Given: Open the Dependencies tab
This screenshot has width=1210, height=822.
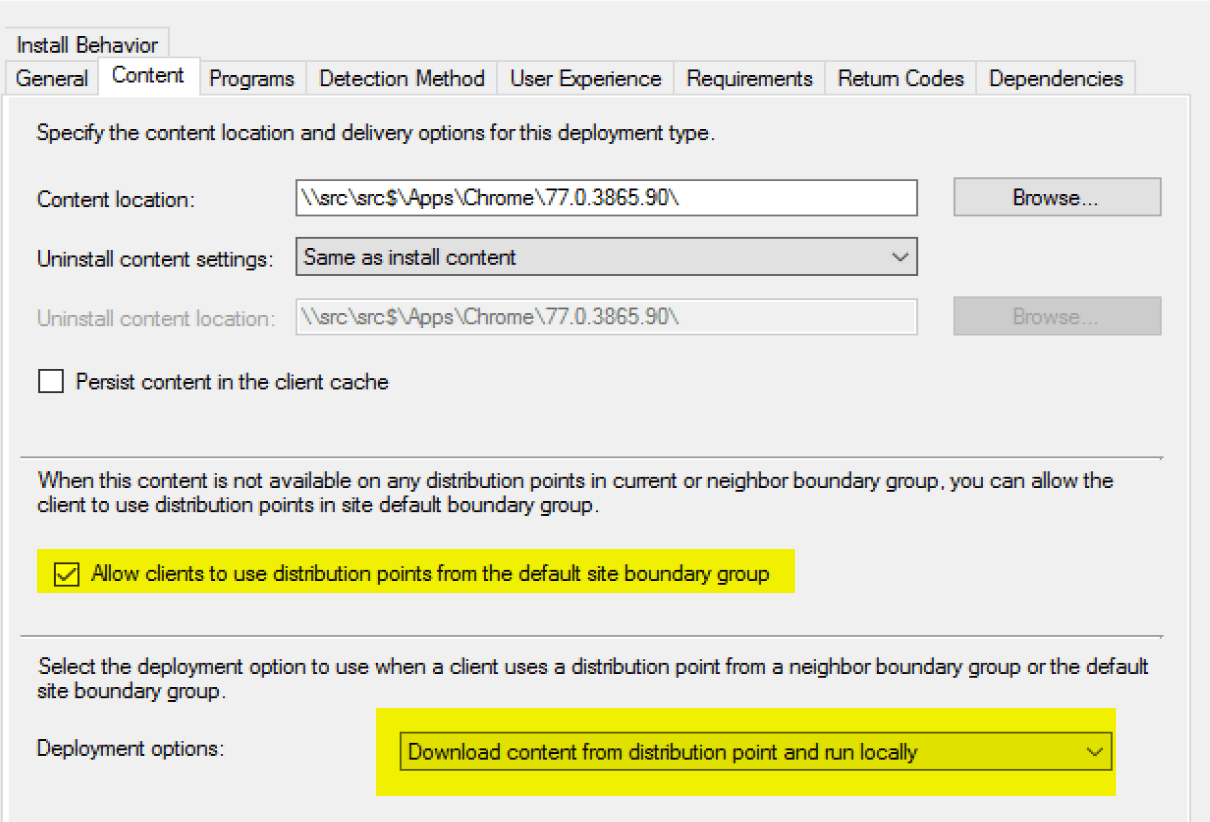Looking at the screenshot, I should coord(1056,78).
